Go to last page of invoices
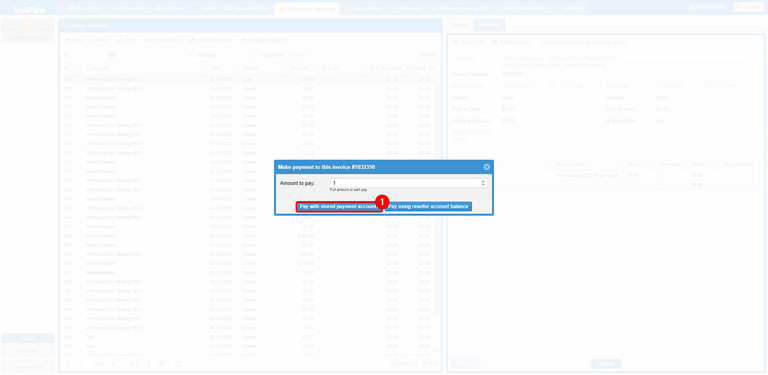The width and height of the screenshot is (768, 375). [162, 363]
